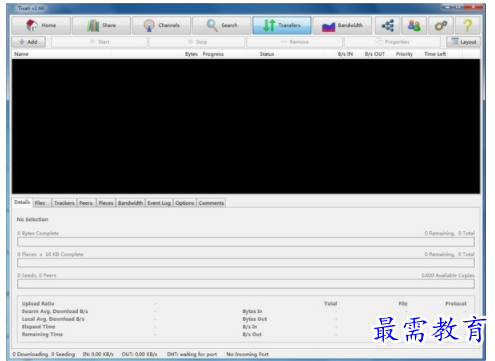This screenshot has height=361, width=495.
Task: Switch to the Options tab
Action: 185,203
